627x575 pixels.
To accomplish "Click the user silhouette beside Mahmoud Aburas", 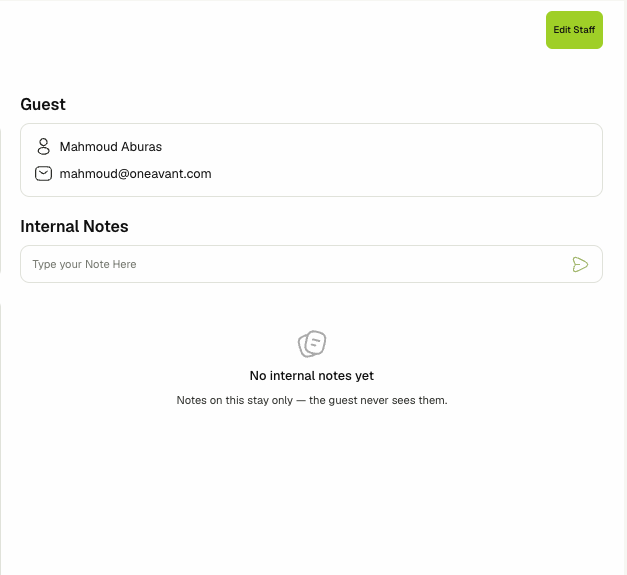I will pos(44,146).
